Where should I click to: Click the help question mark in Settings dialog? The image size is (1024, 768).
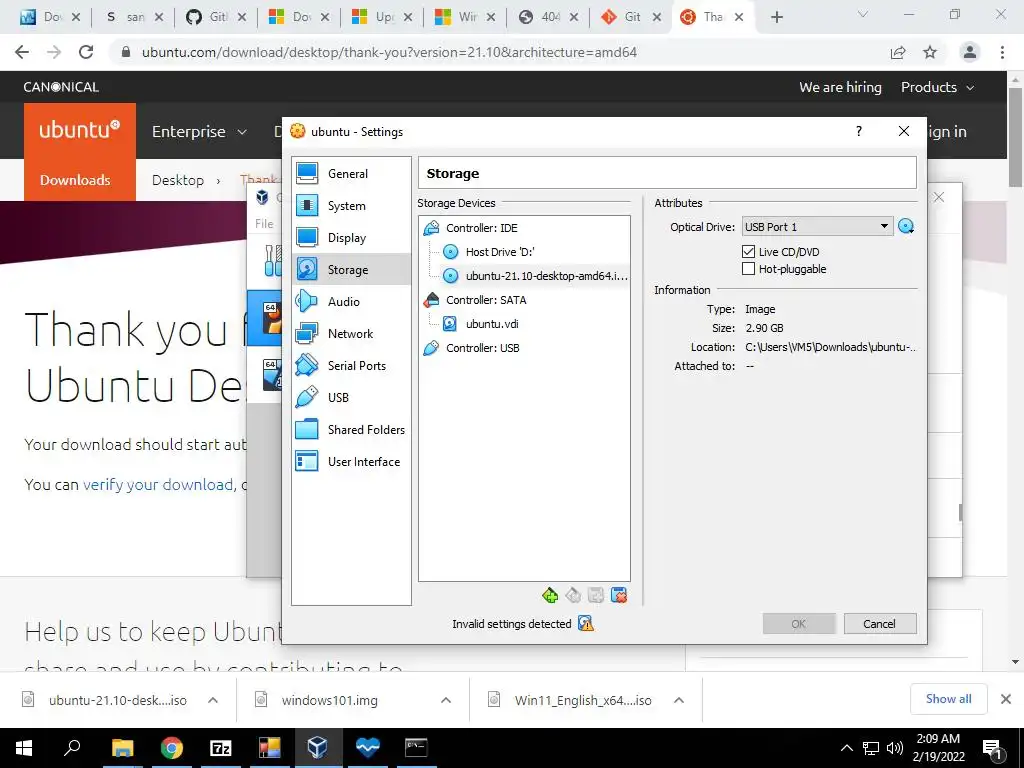pos(859,131)
